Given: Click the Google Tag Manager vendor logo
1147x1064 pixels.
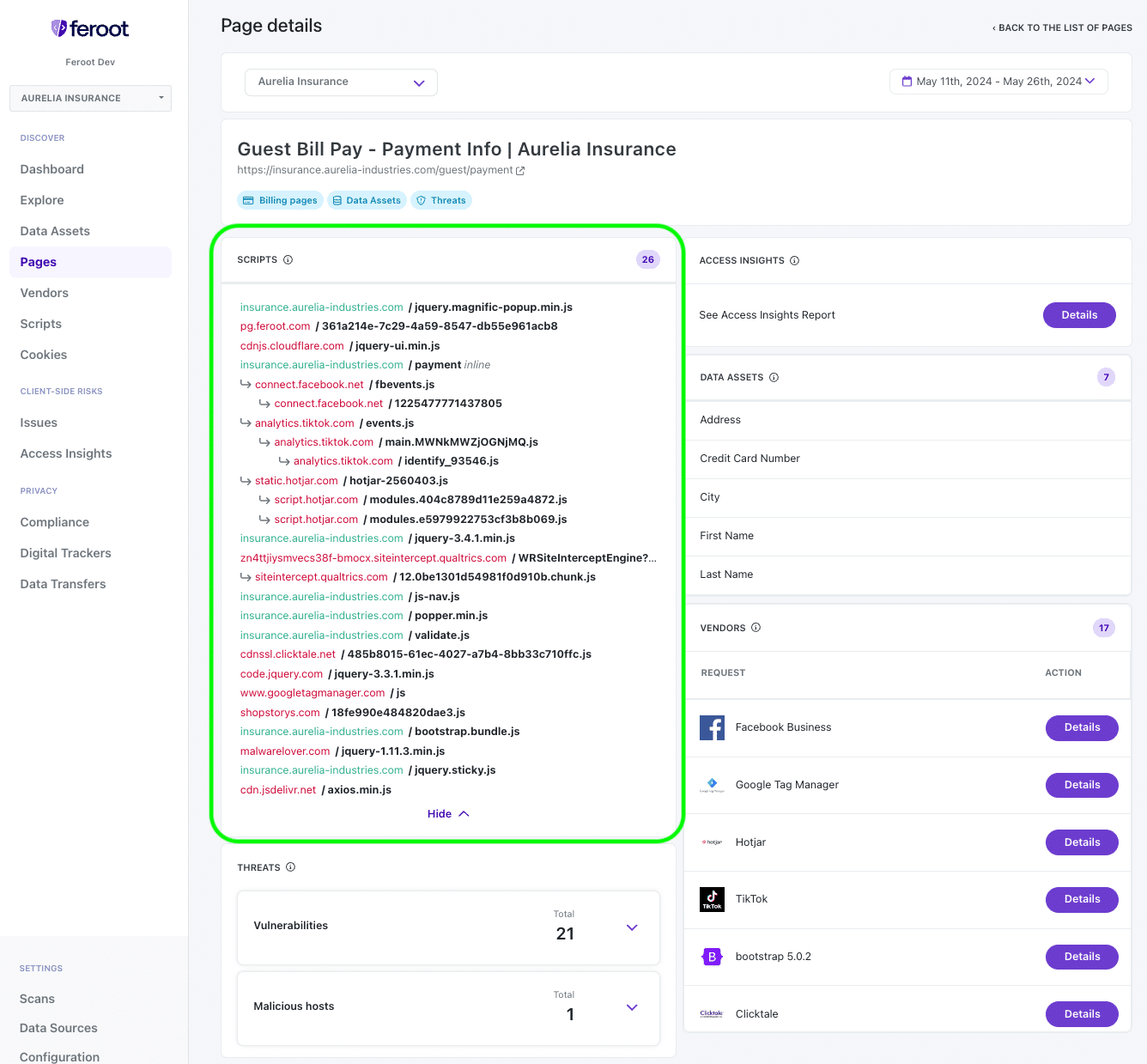Looking at the screenshot, I should tap(712, 785).
